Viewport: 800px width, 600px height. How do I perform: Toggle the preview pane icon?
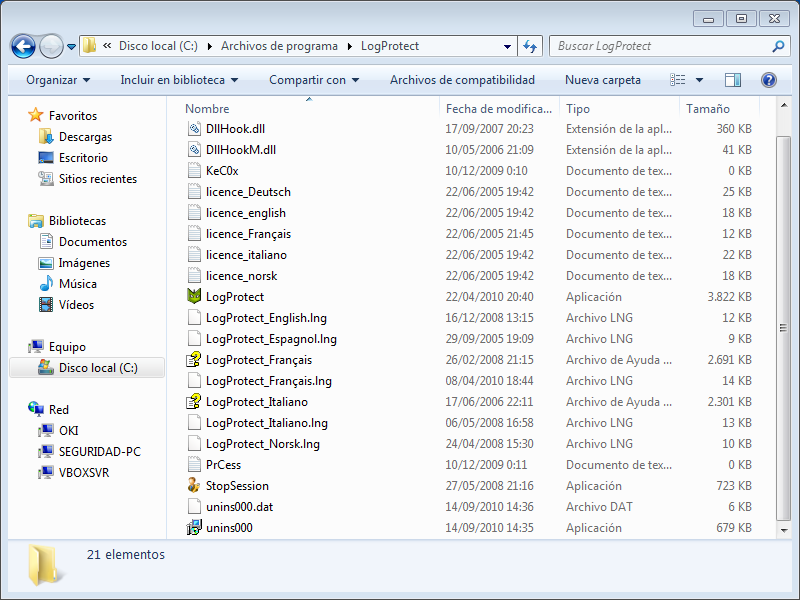pos(733,80)
